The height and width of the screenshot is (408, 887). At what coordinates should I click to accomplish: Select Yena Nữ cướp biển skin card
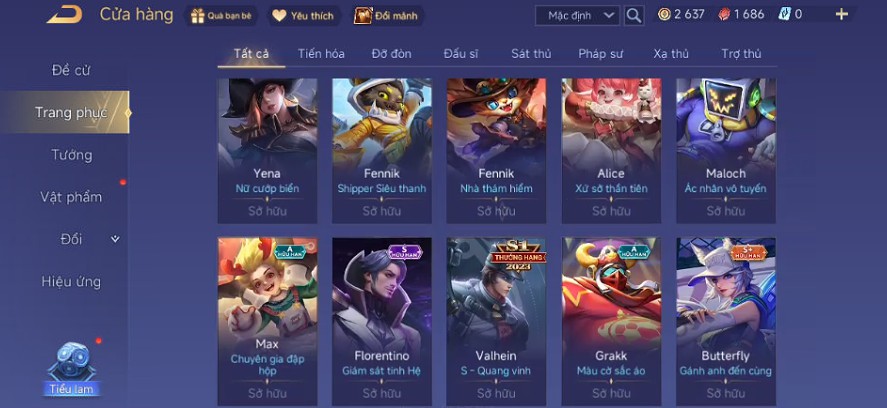(268, 151)
